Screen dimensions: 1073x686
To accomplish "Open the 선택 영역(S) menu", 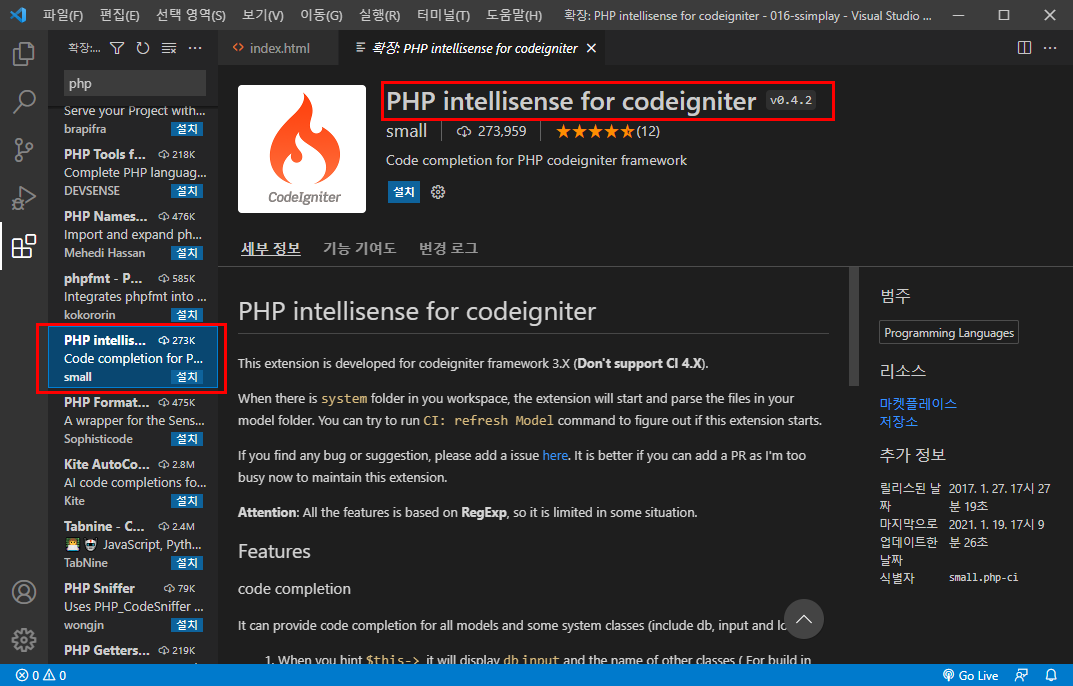I will pyautogui.click(x=191, y=15).
